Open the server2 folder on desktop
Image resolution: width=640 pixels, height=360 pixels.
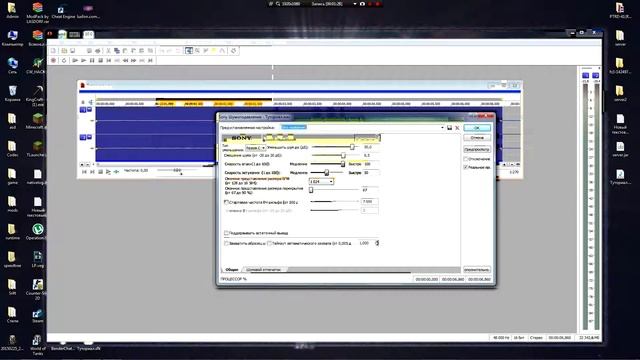pyautogui.click(x=620, y=93)
